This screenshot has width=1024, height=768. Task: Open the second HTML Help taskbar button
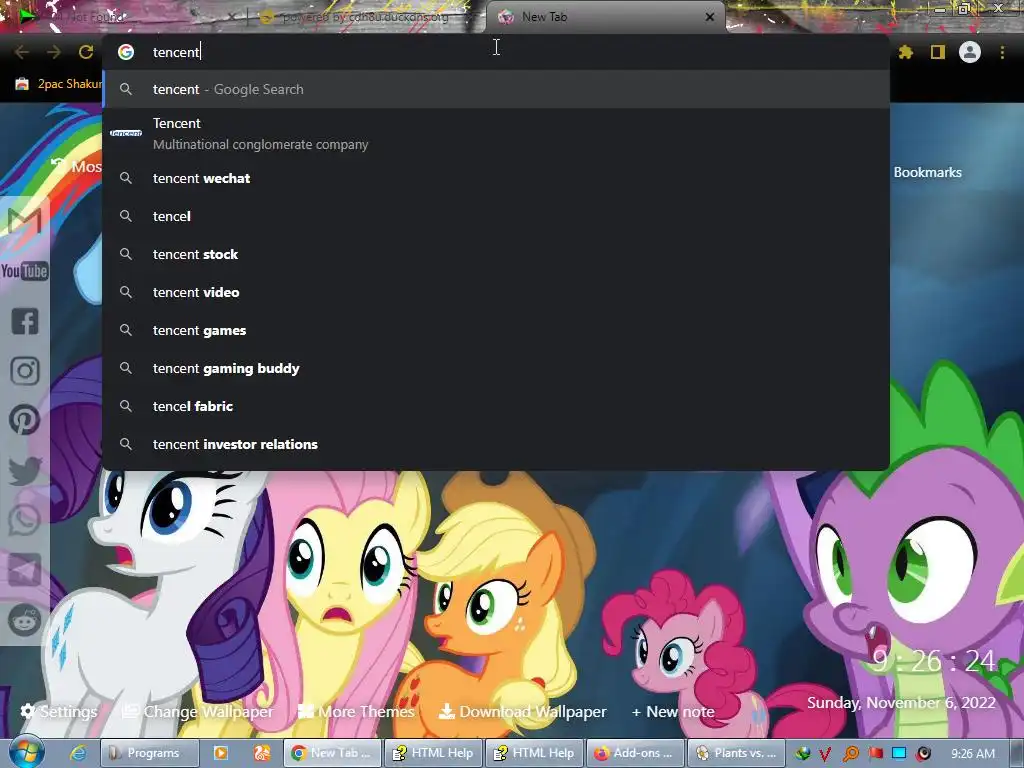535,753
